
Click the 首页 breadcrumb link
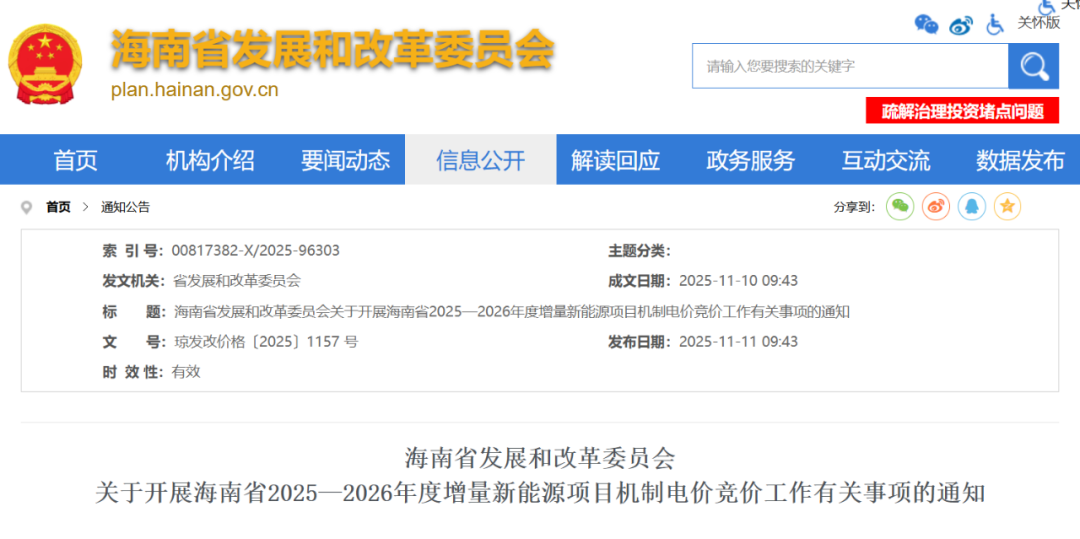59,207
